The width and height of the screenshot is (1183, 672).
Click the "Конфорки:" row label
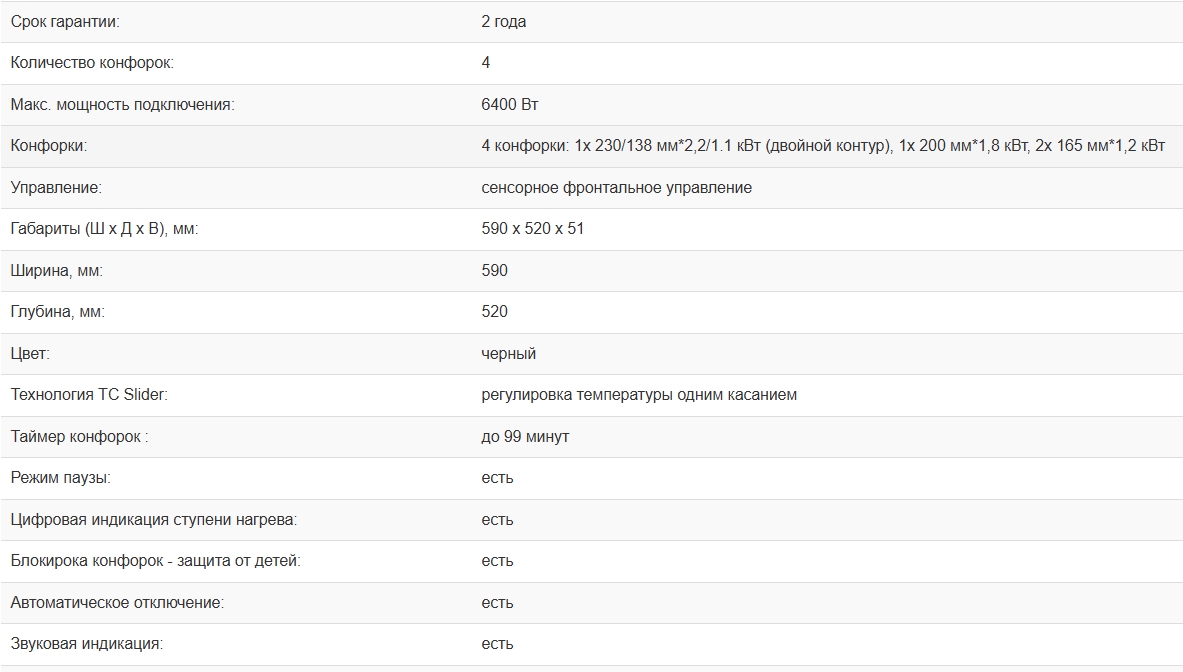[48, 146]
